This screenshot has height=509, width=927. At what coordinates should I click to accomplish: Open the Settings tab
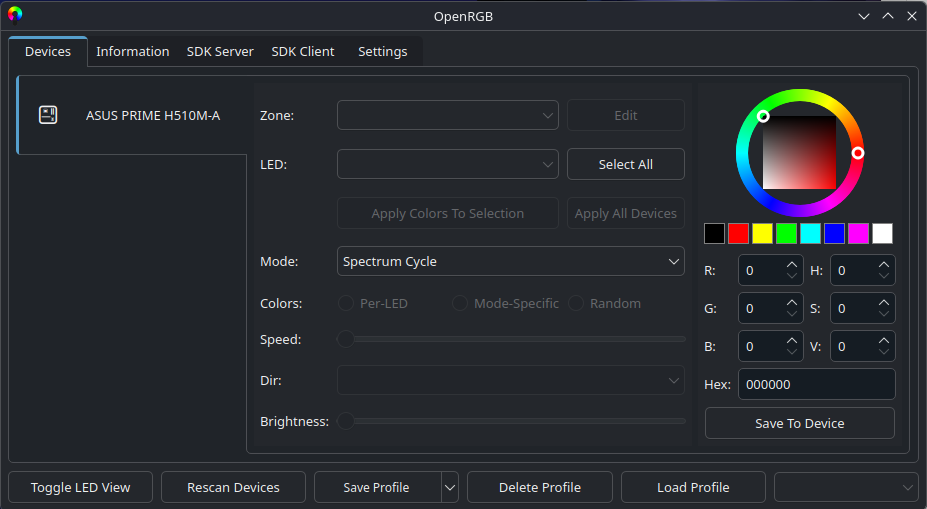tap(382, 51)
